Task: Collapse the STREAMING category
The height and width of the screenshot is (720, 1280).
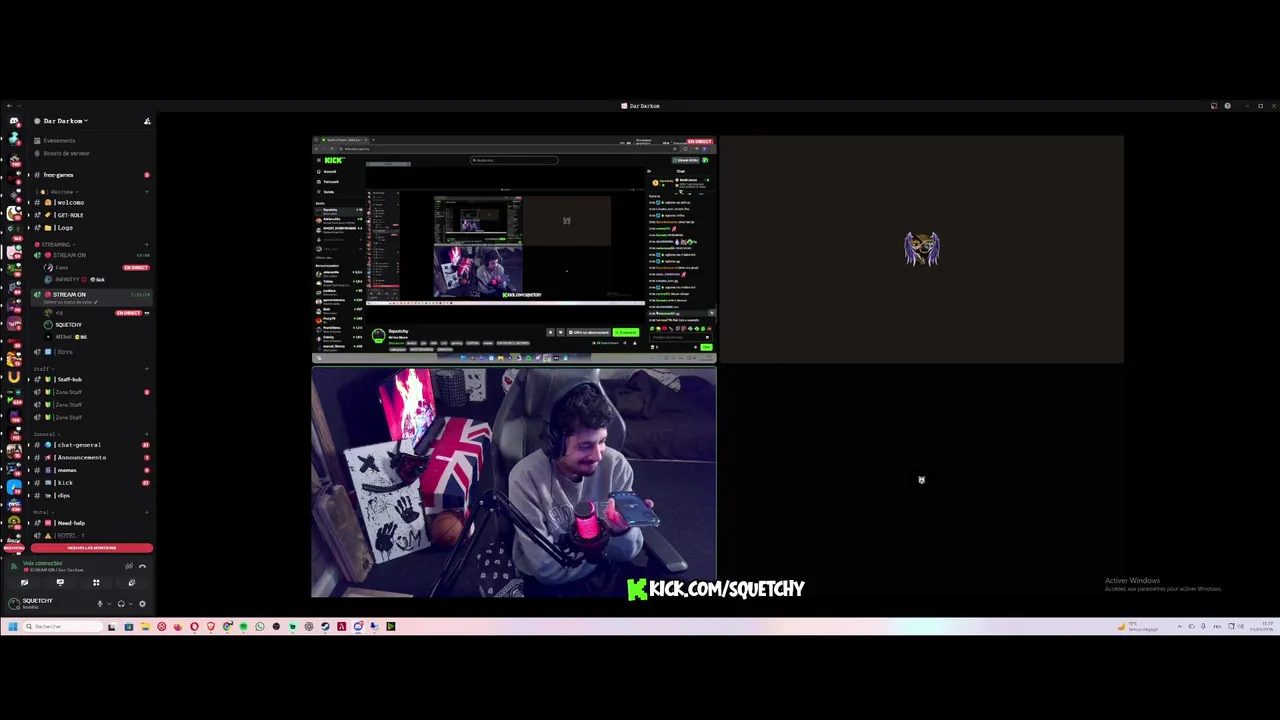Action: (56, 244)
